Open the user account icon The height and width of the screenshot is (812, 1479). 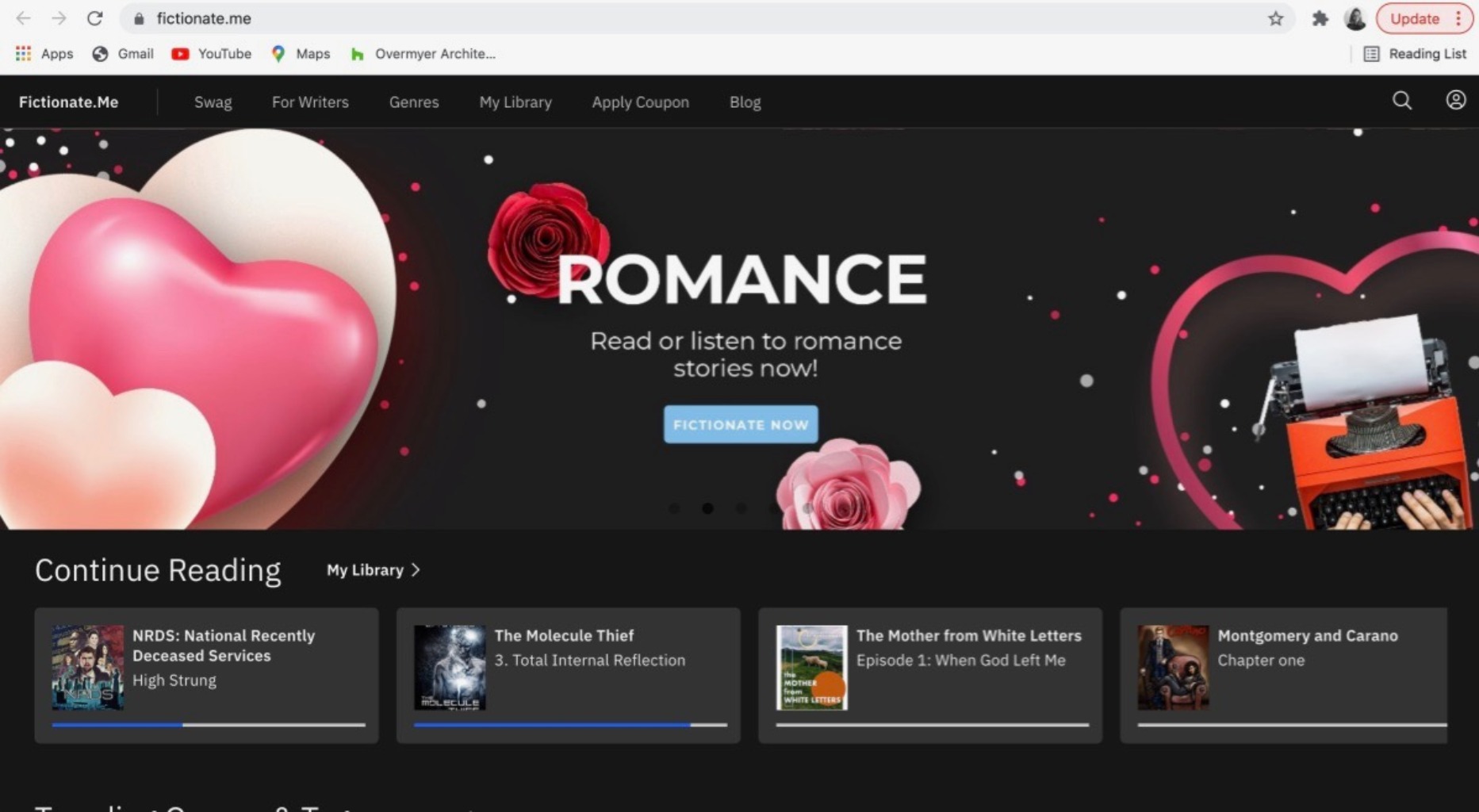pyautogui.click(x=1456, y=100)
